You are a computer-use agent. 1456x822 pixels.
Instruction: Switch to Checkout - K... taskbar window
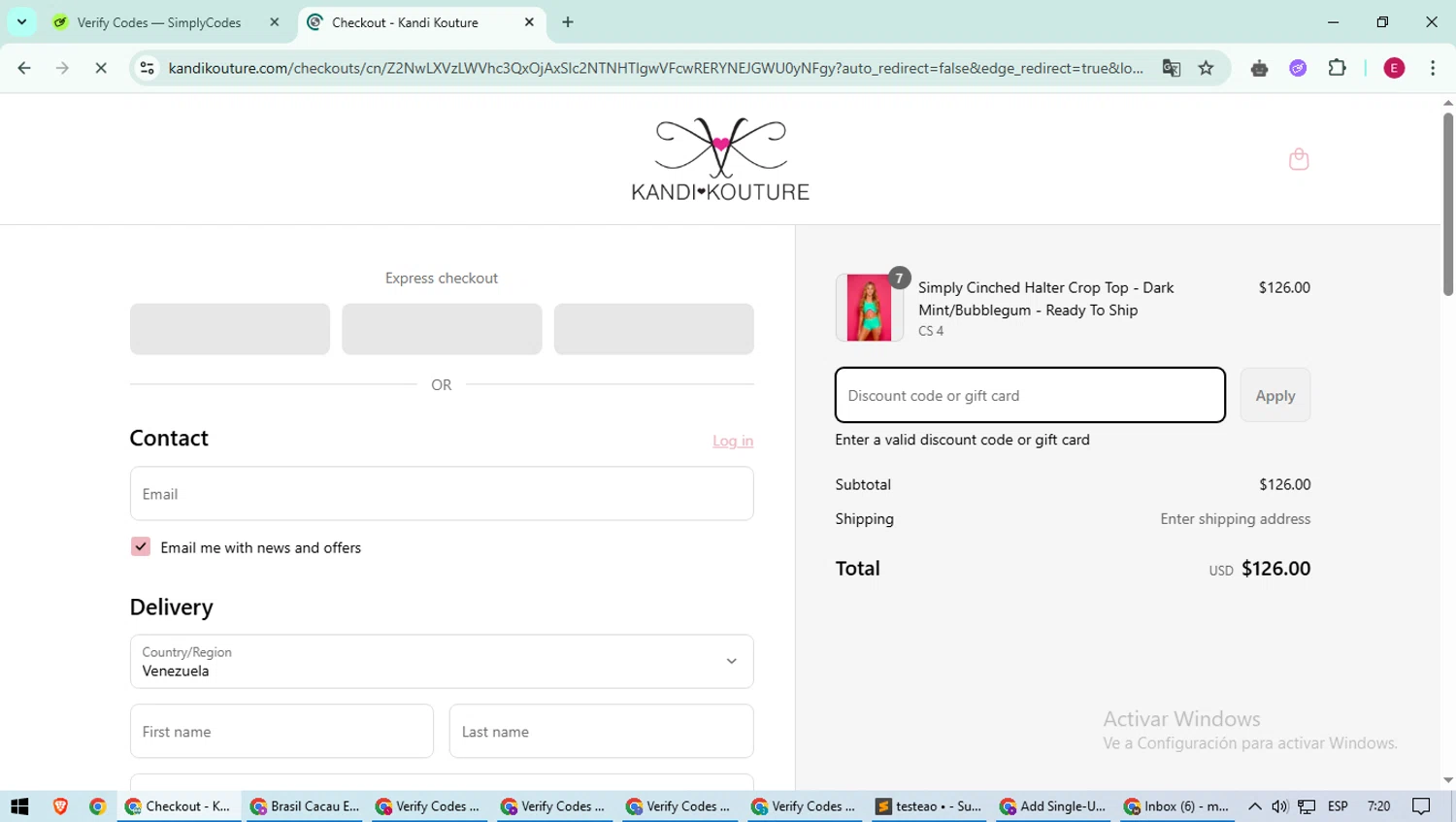[x=180, y=806]
